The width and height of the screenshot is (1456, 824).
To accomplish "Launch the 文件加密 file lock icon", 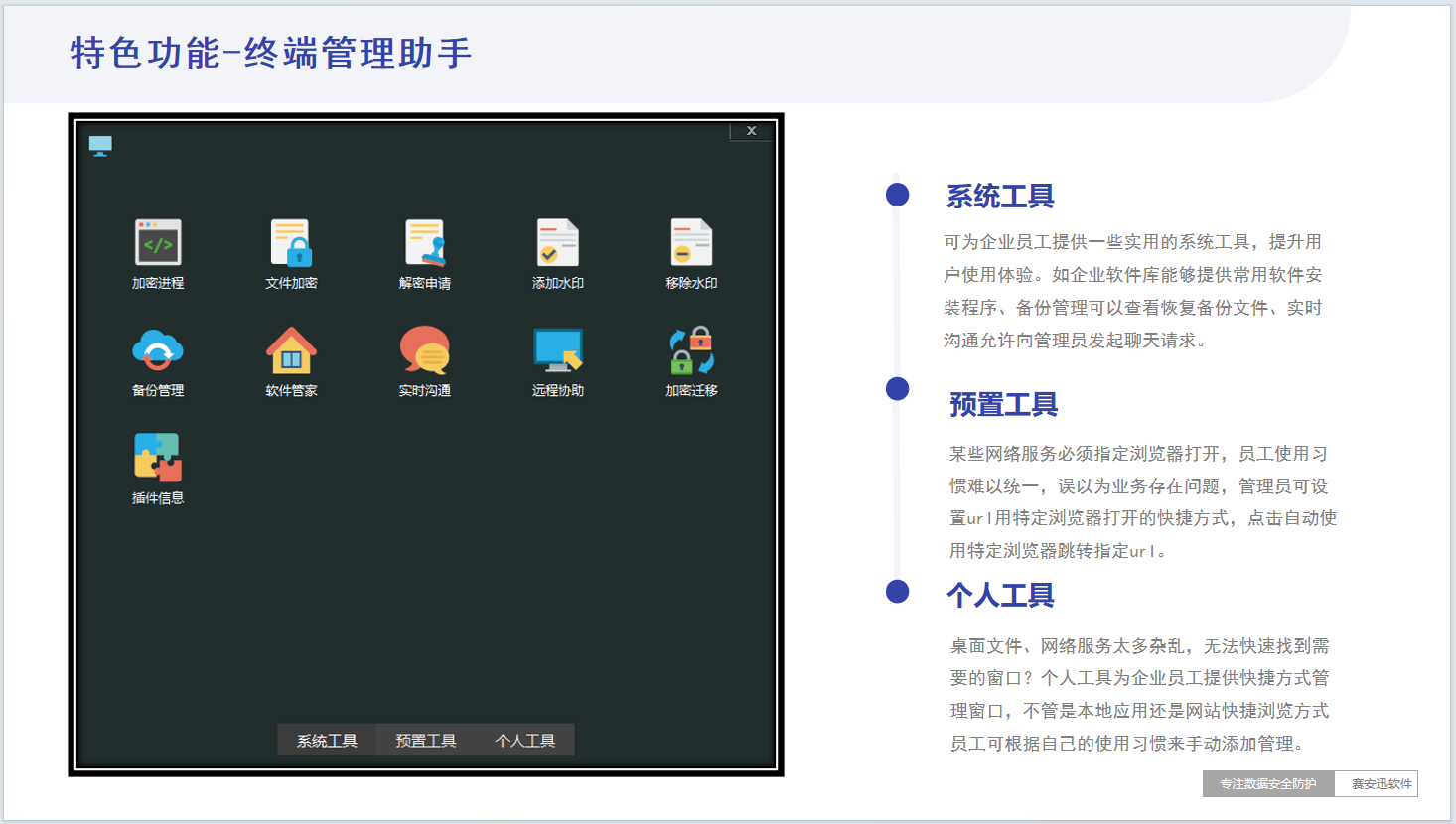I will (x=291, y=243).
